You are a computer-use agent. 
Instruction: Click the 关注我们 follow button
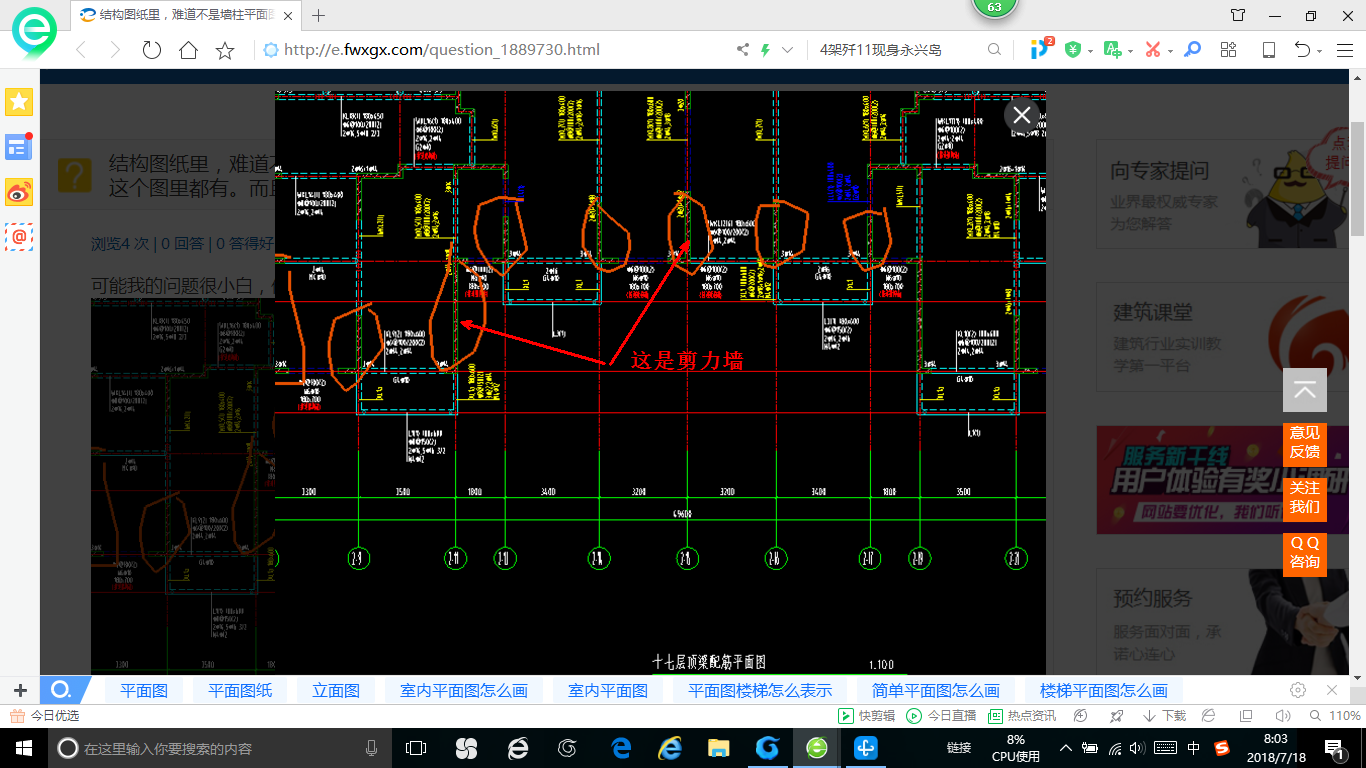coord(1304,498)
